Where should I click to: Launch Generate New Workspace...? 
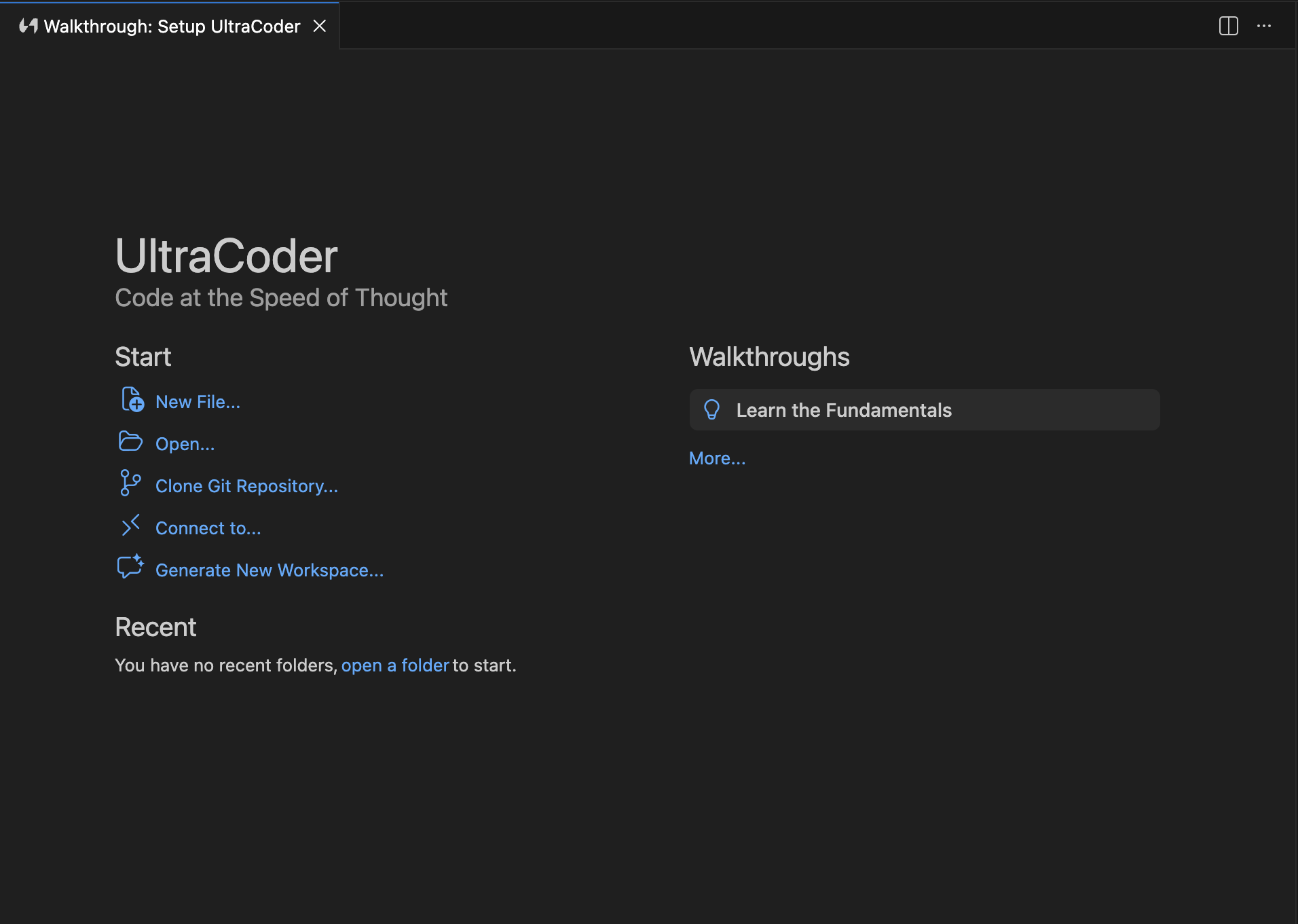[x=270, y=570]
